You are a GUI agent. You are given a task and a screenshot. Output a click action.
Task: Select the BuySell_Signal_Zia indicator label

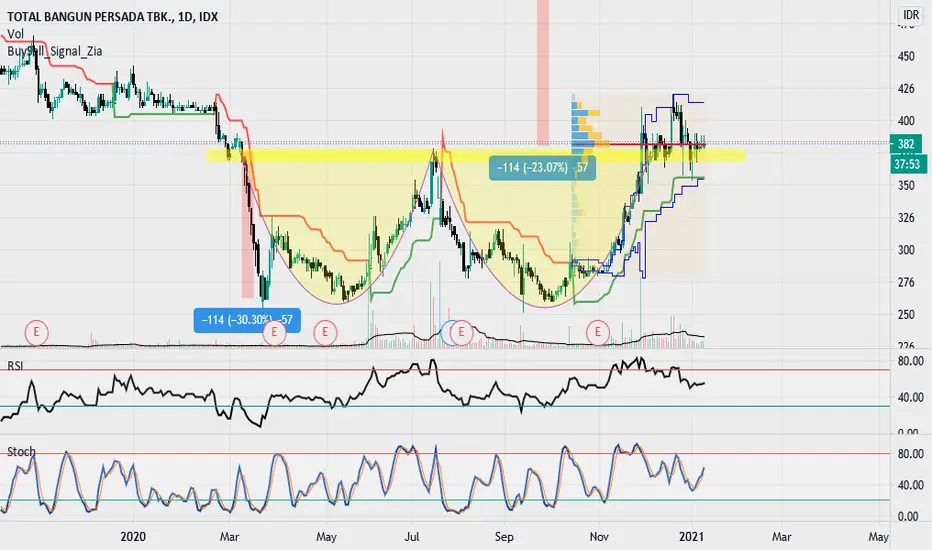click(x=55, y=51)
